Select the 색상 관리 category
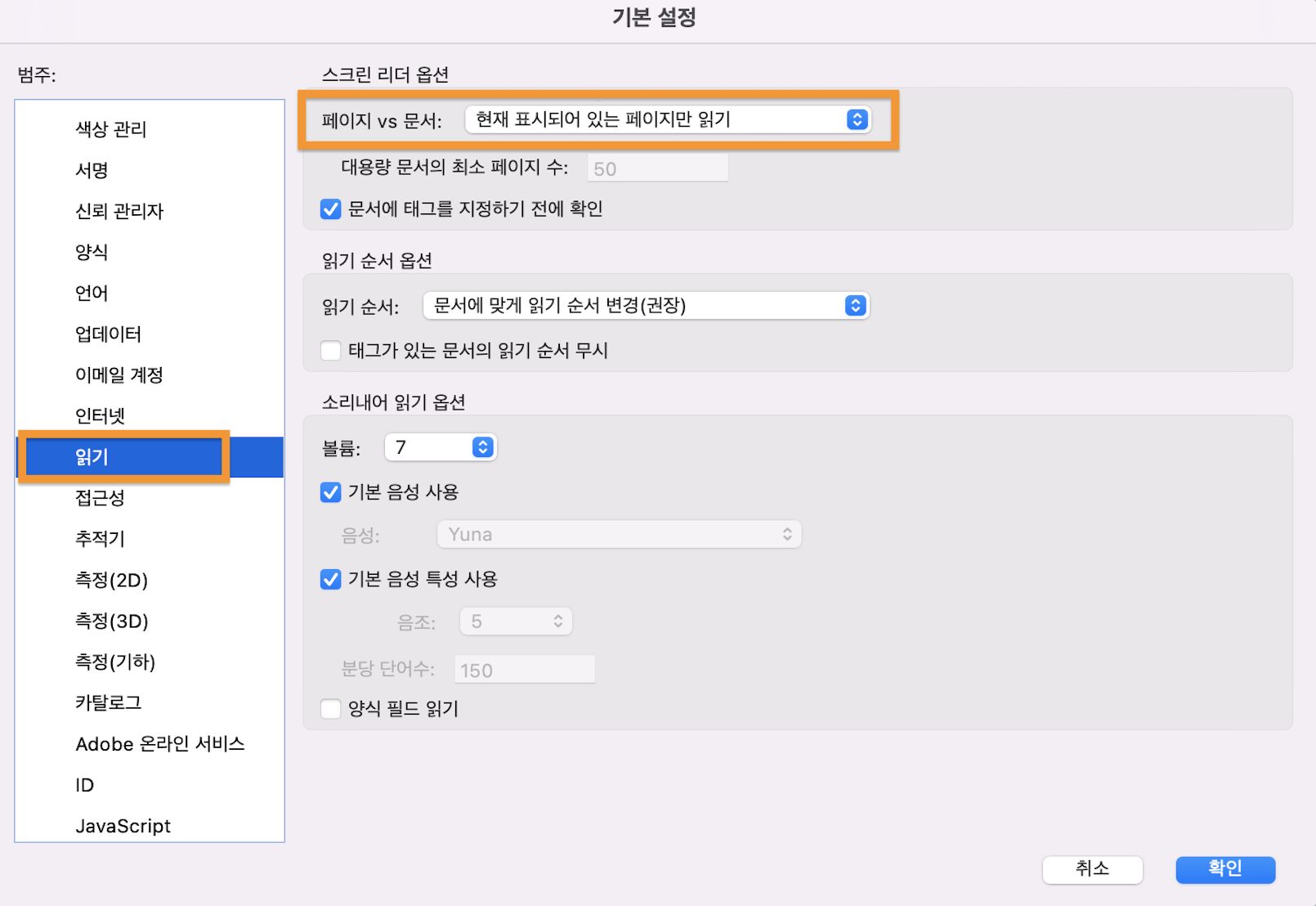 (x=110, y=128)
